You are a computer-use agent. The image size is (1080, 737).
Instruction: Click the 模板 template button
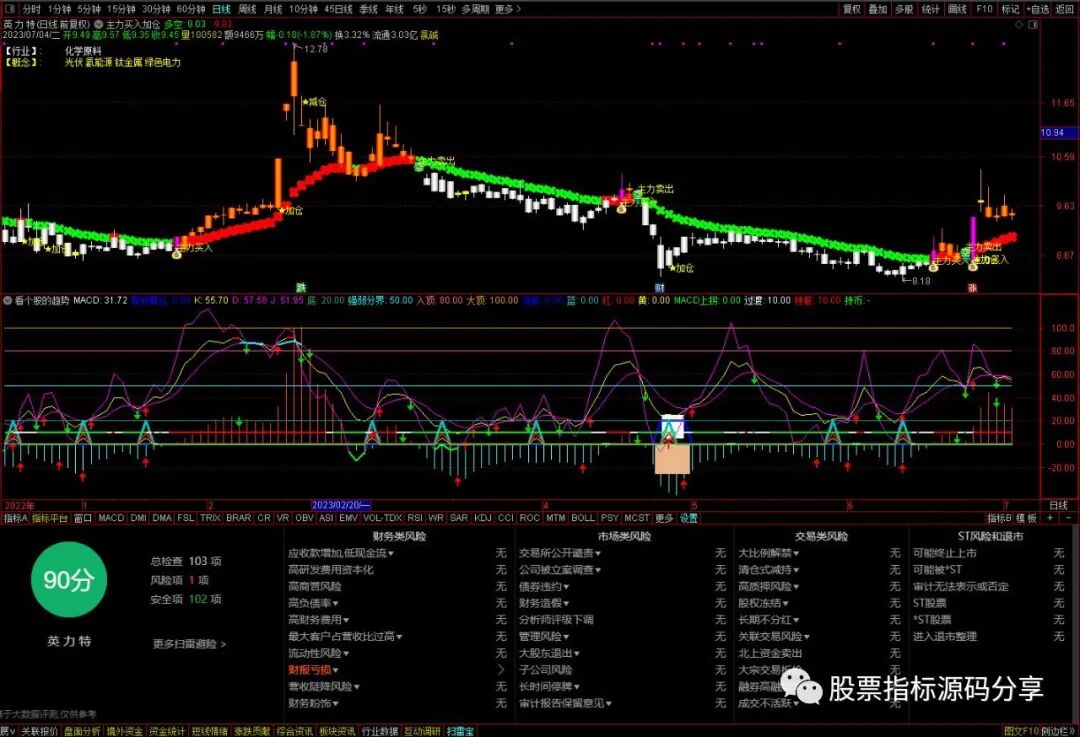pos(1026,518)
